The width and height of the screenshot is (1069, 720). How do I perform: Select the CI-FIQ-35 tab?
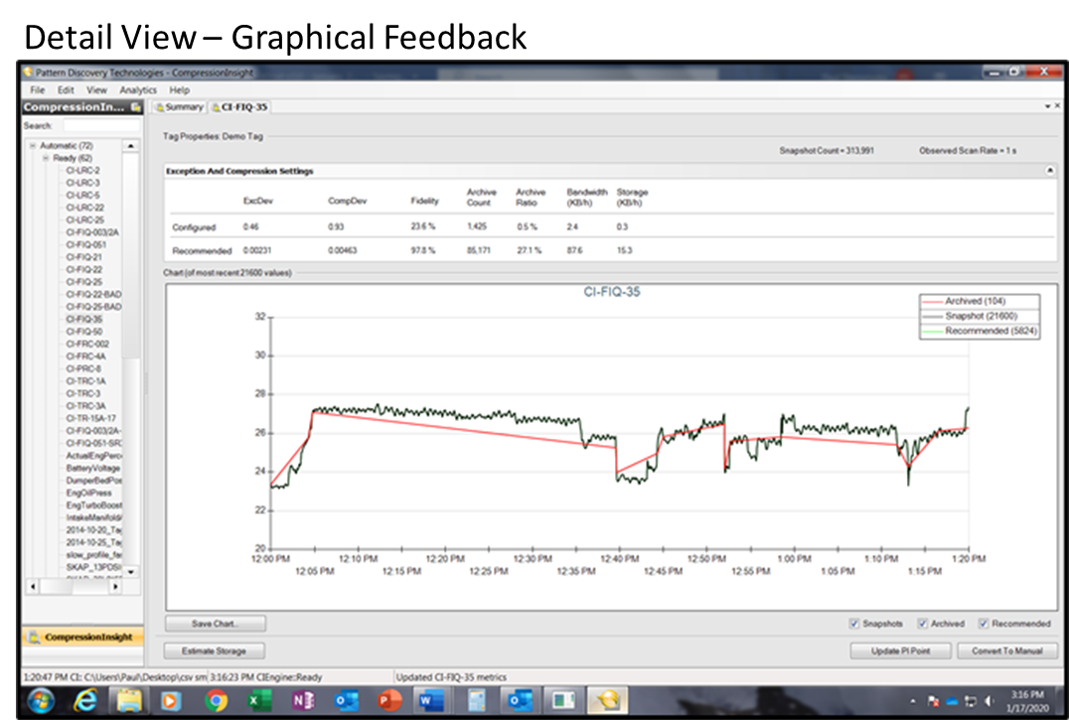(239, 107)
